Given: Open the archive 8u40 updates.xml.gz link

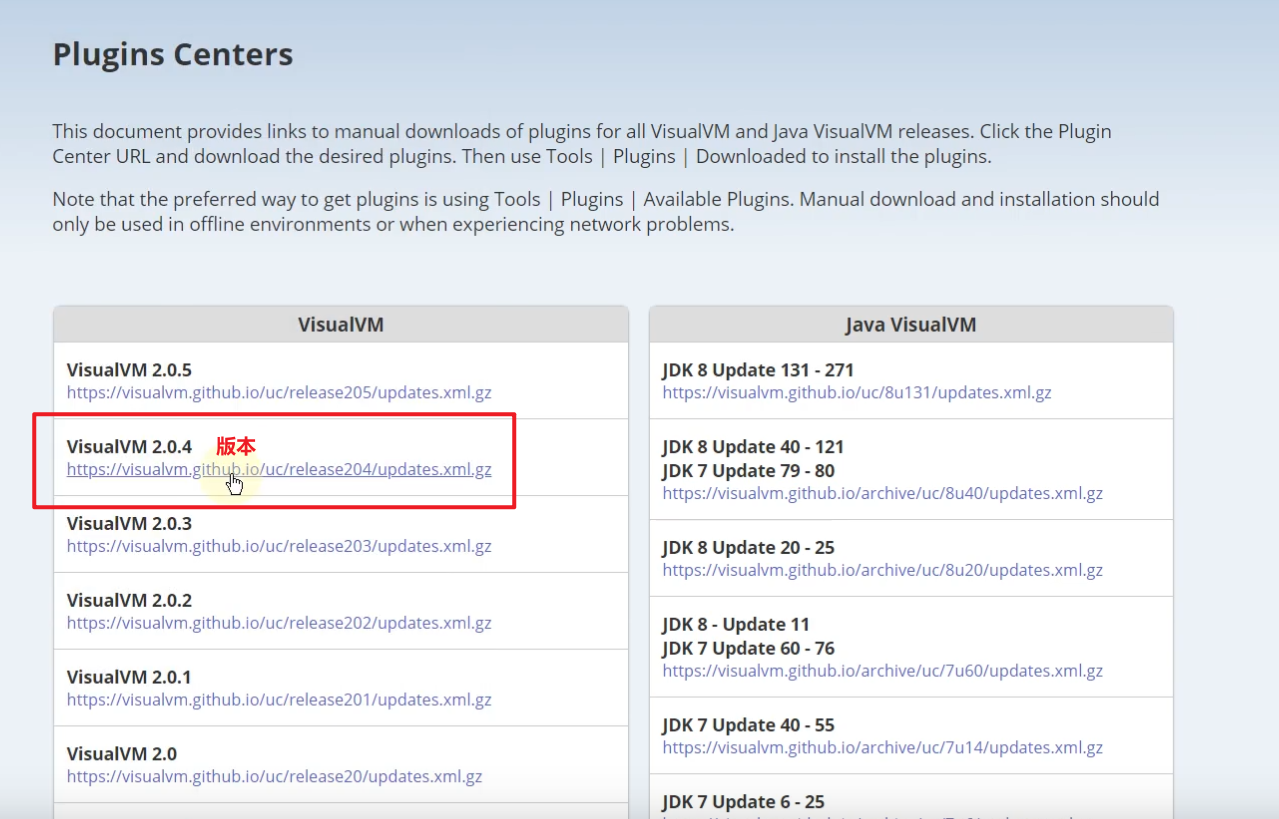Looking at the screenshot, I should (883, 494).
